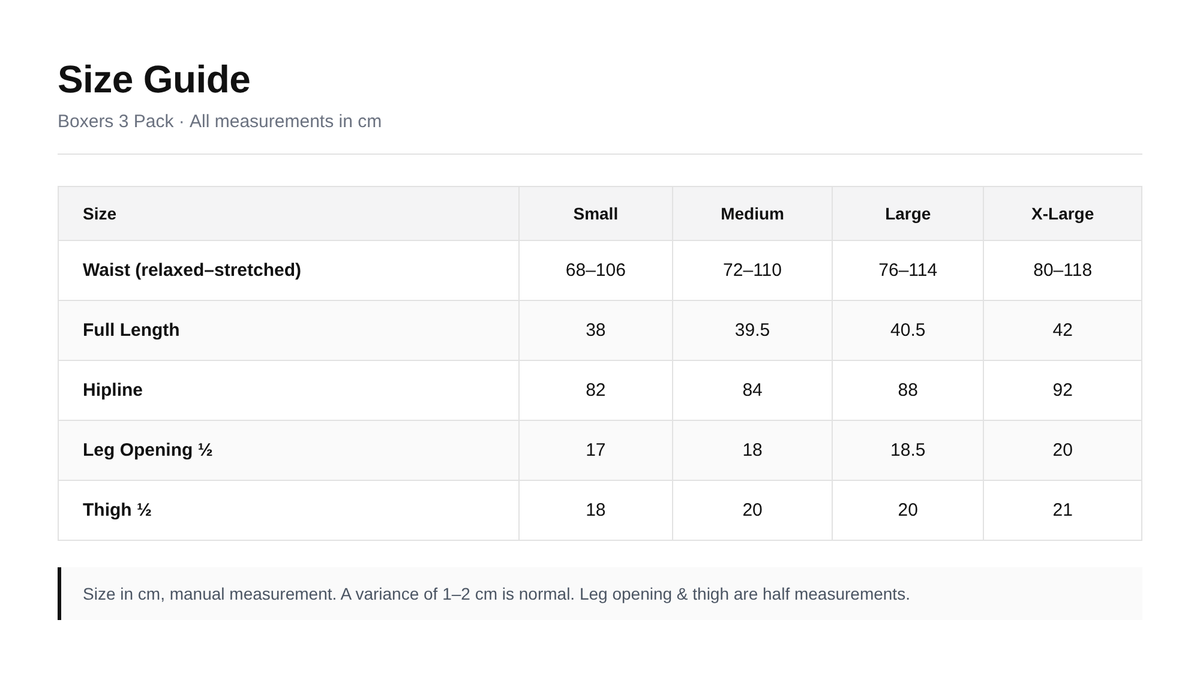Click the Boxers 3 Pack subtitle text
Screen dimensions: 1200x692
point(220,121)
